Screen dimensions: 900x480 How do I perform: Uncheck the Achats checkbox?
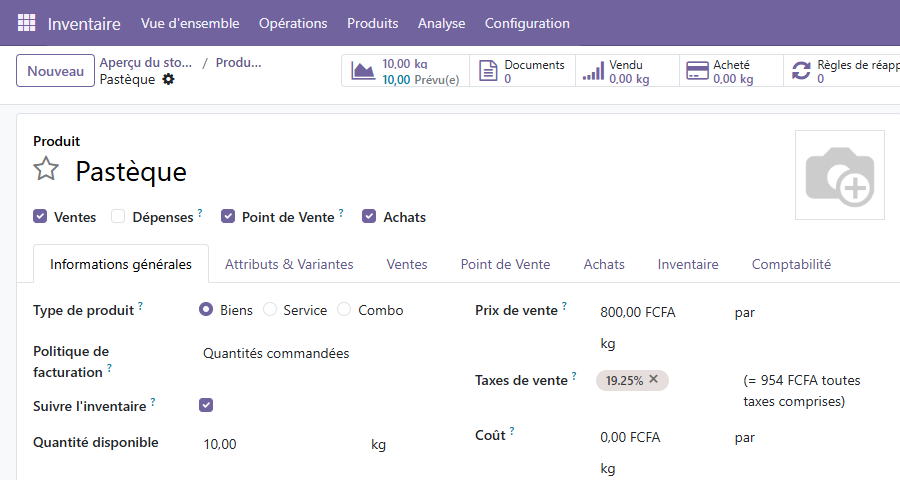pyautogui.click(x=369, y=216)
